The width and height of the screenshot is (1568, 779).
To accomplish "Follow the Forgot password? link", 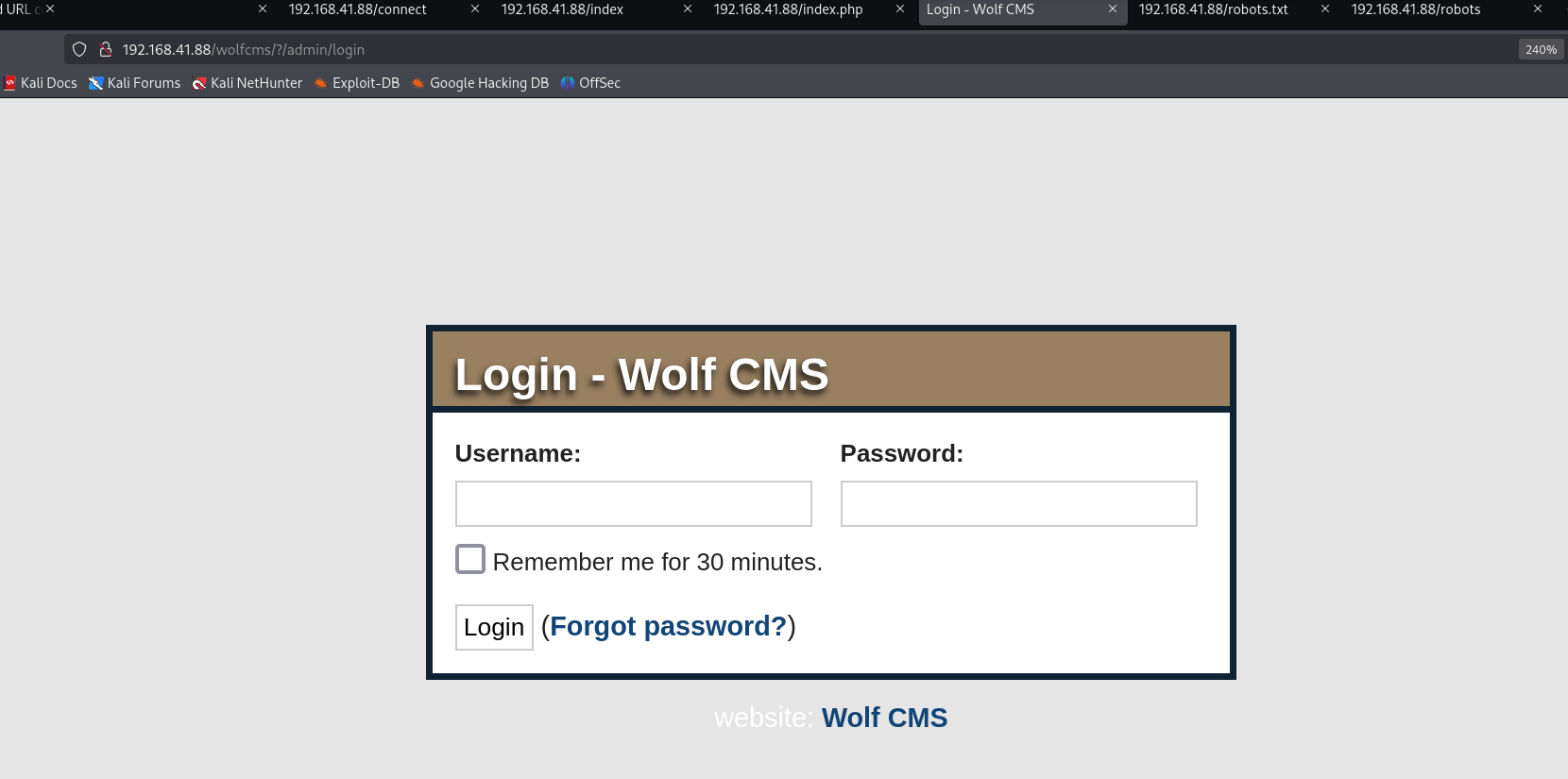I will coord(668,626).
